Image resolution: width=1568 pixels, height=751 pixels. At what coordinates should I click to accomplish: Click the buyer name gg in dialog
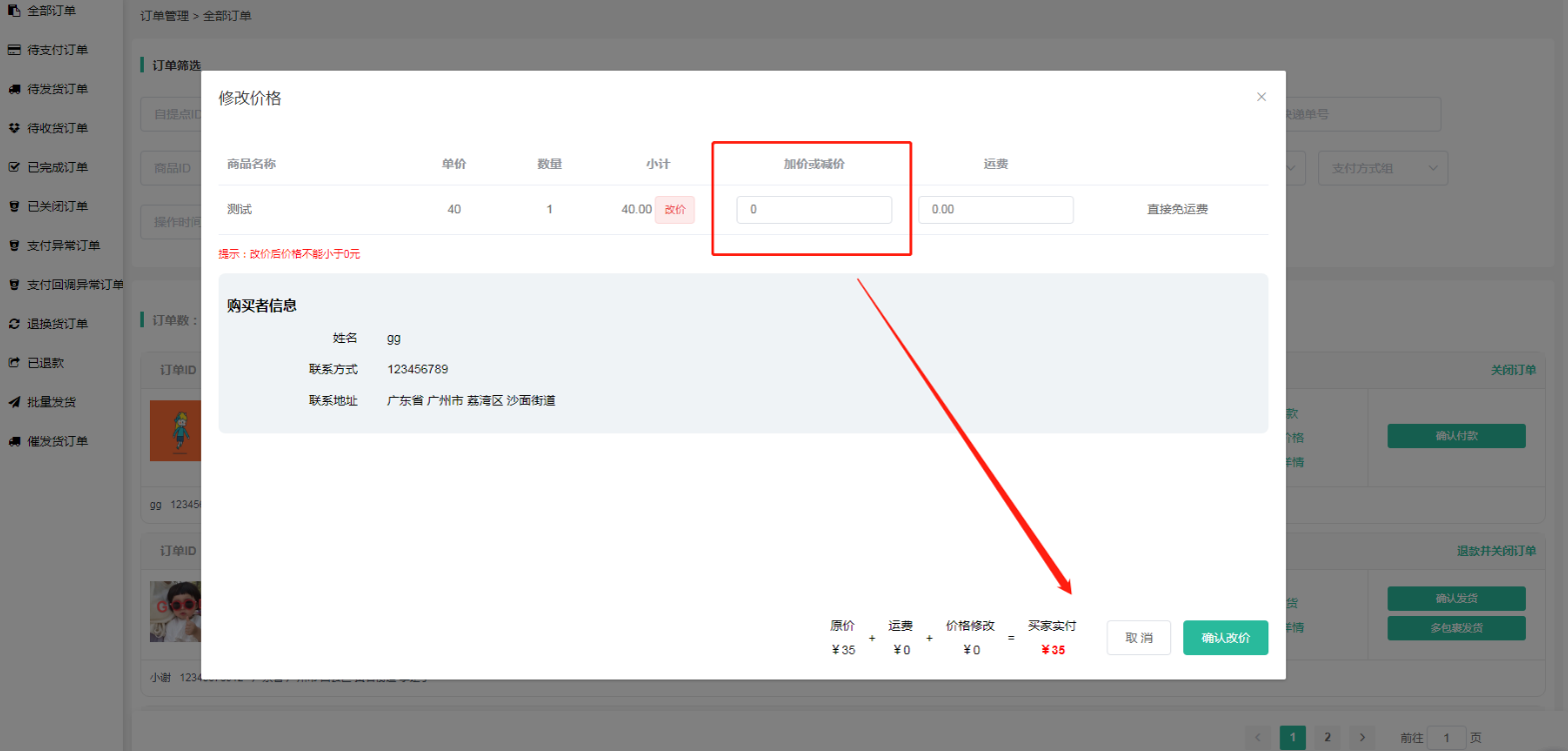point(394,339)
